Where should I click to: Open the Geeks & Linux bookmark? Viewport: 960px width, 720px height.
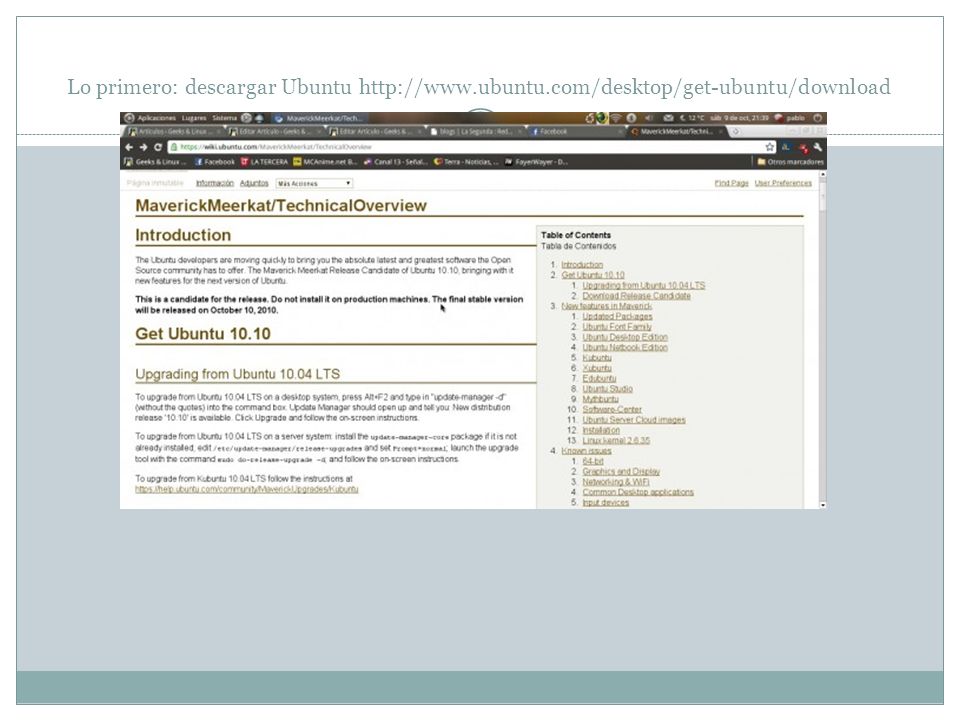pos(156,162)
